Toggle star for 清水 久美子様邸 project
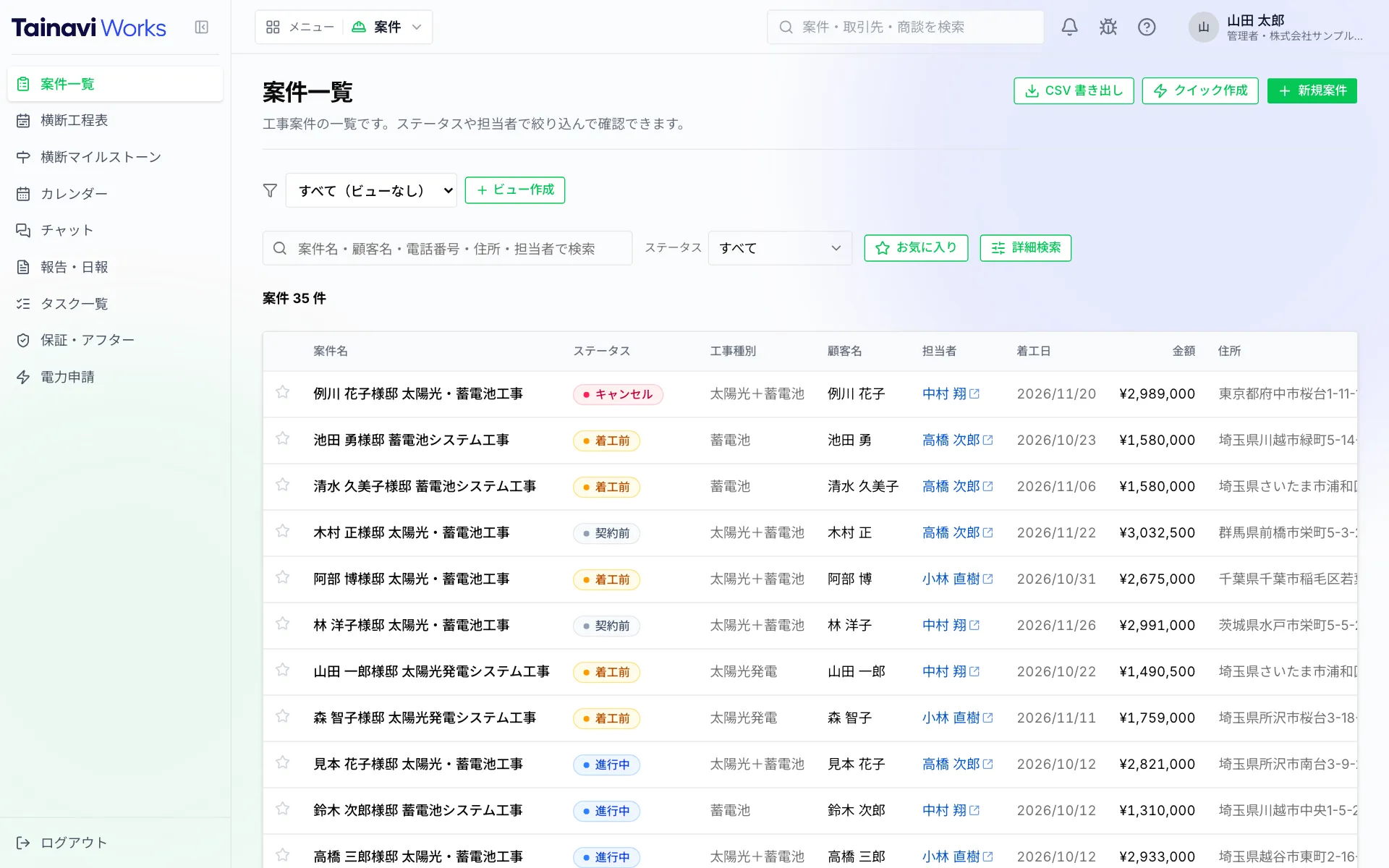 tap(283, 485)
